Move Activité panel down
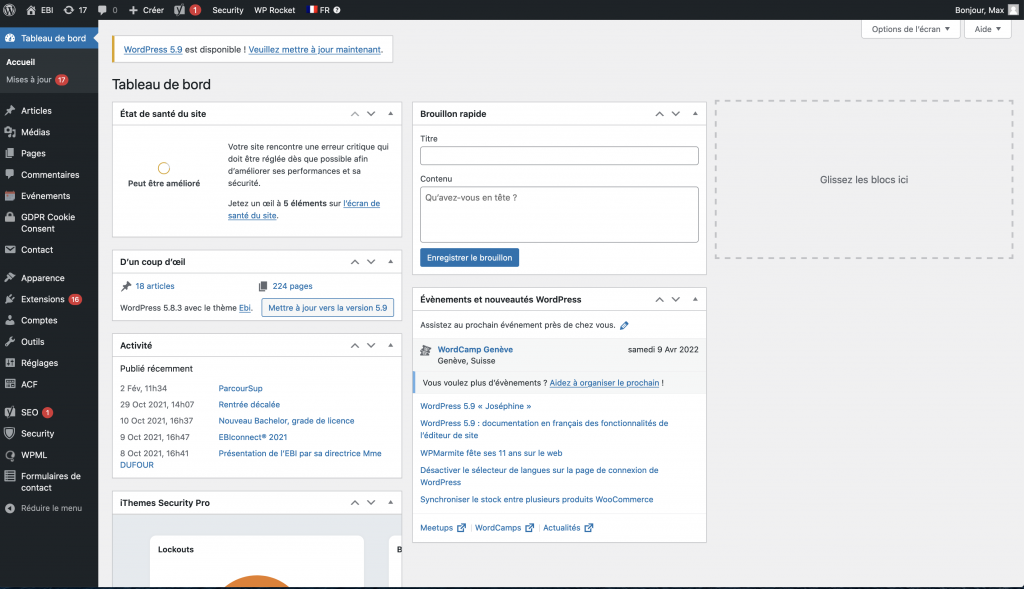 point(371,345)
